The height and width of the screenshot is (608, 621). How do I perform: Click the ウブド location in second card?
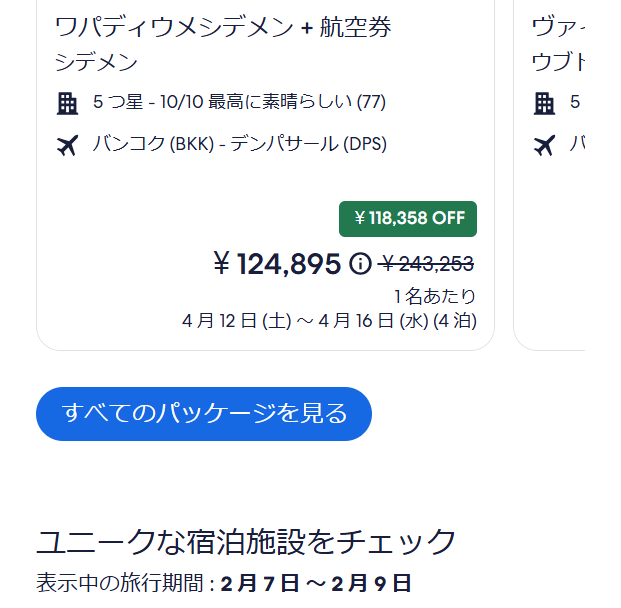tap(558, 62)
